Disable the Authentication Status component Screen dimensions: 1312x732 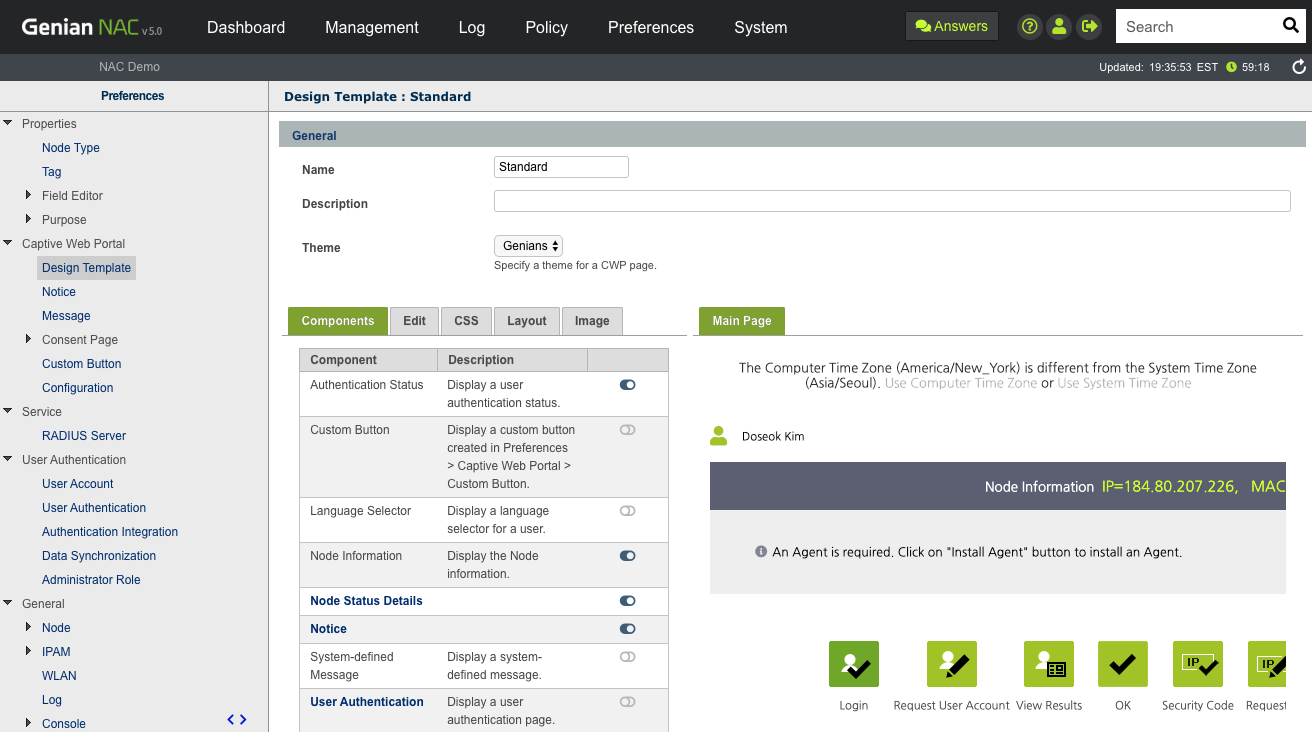627,384
